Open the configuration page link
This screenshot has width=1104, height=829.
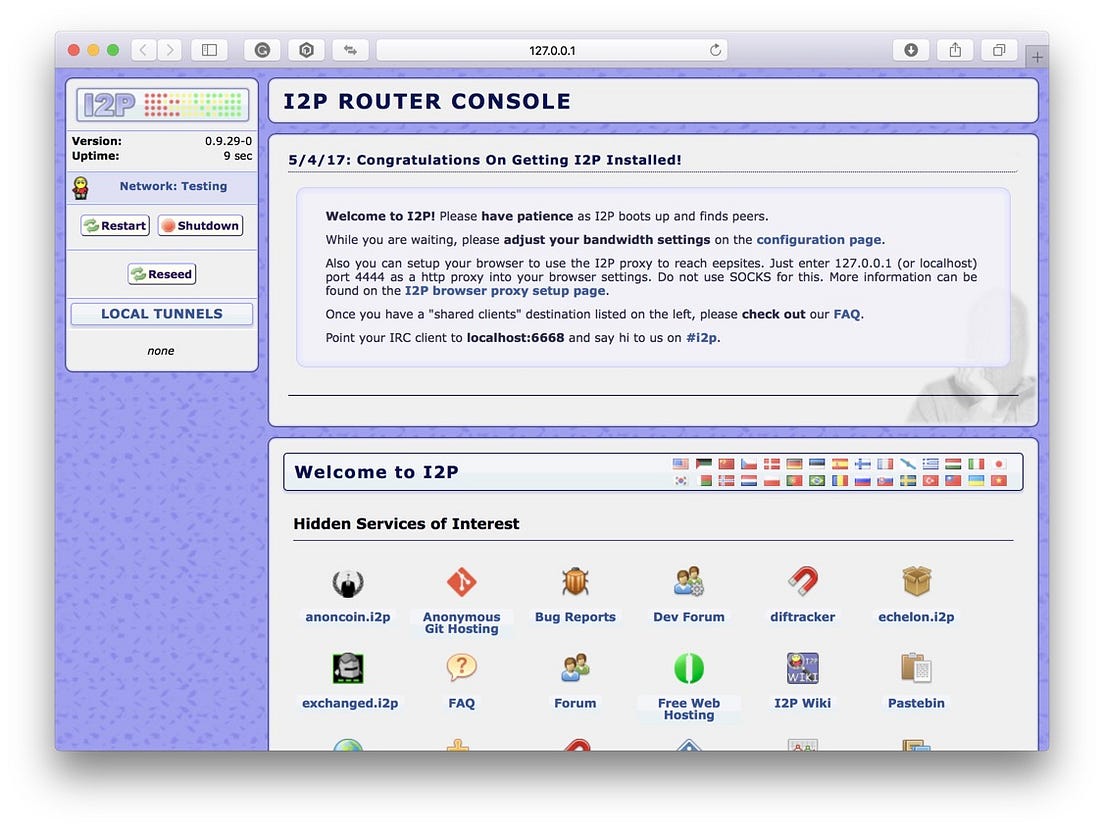[819, 239]
